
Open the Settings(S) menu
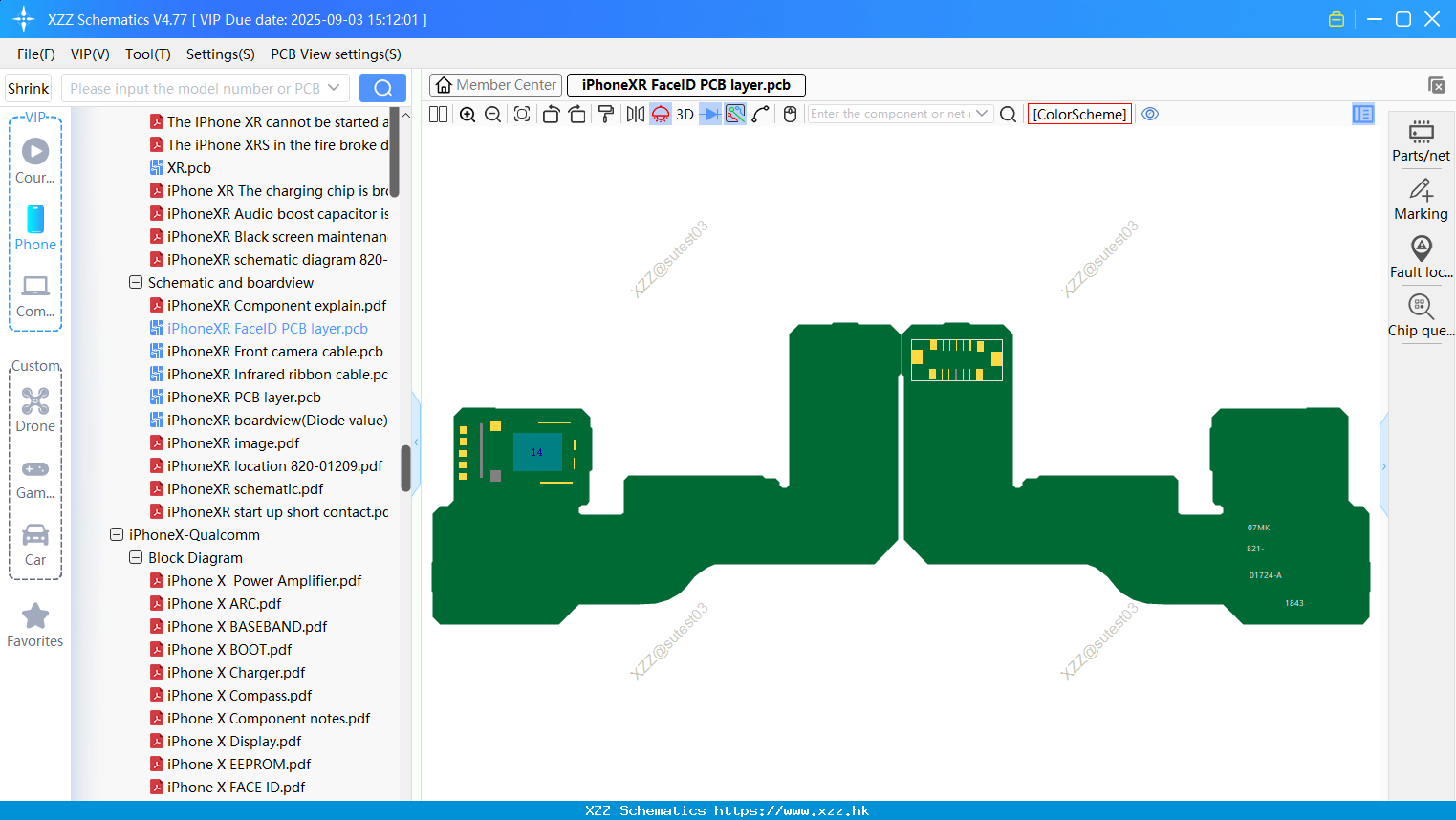pyautogui.click(x=221, y=54)
